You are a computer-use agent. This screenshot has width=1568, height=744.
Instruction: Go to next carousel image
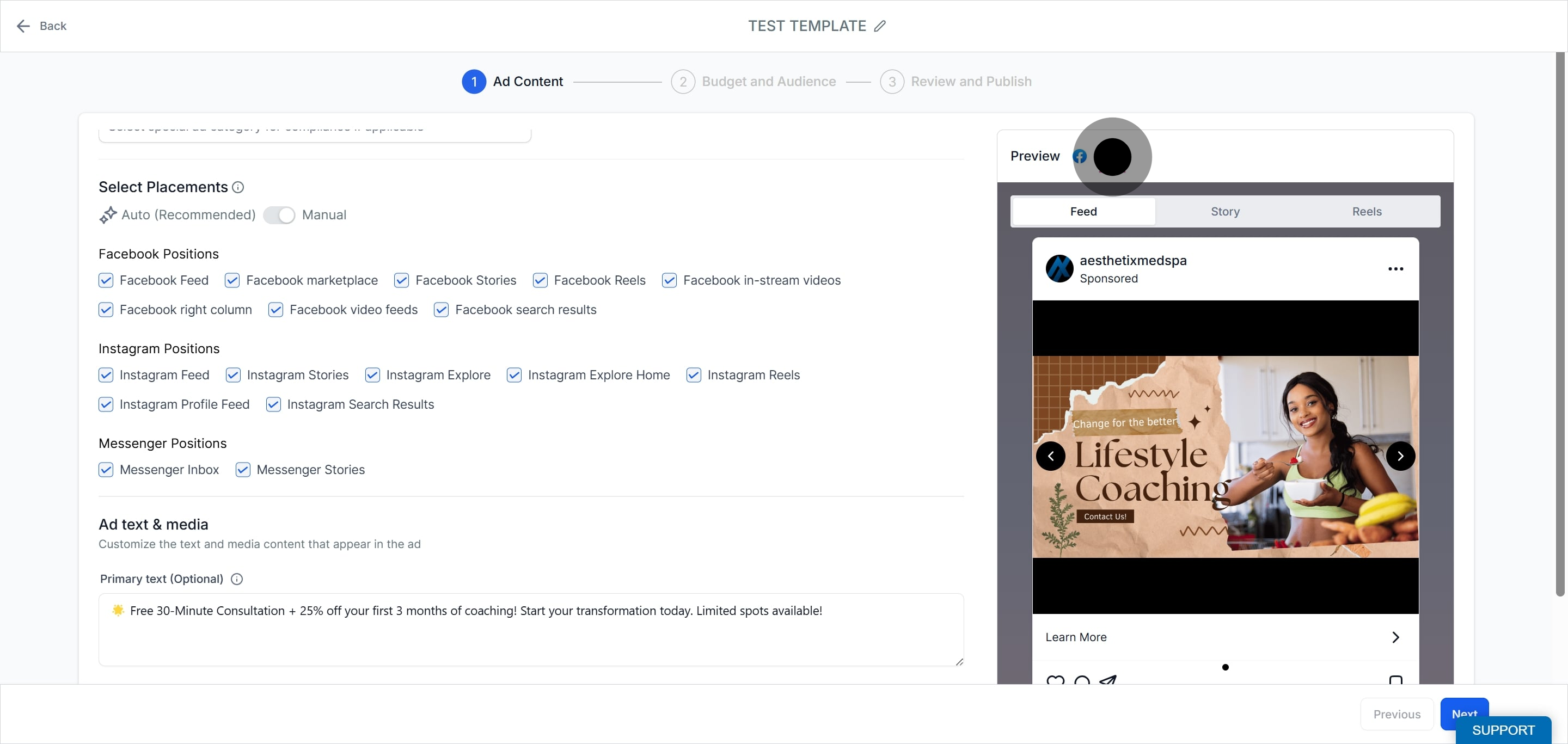1400,456
